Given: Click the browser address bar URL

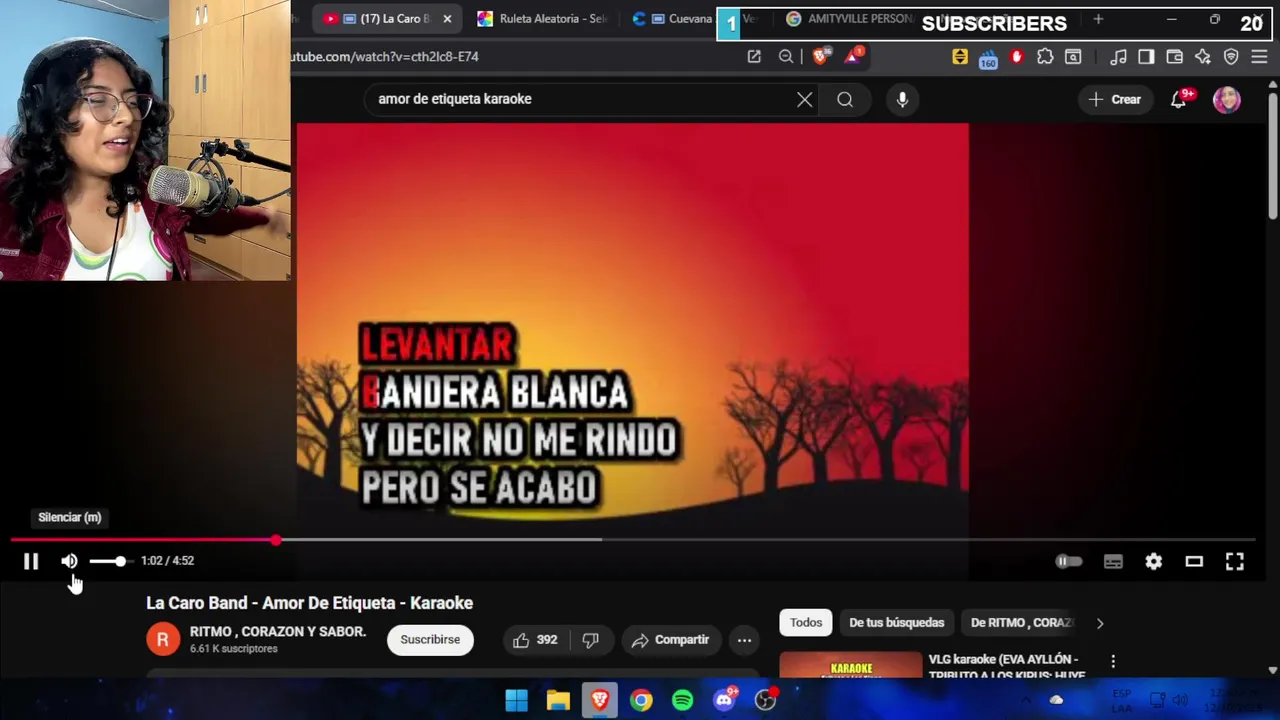Looking at the screenshot, I should tap(385, 57).
